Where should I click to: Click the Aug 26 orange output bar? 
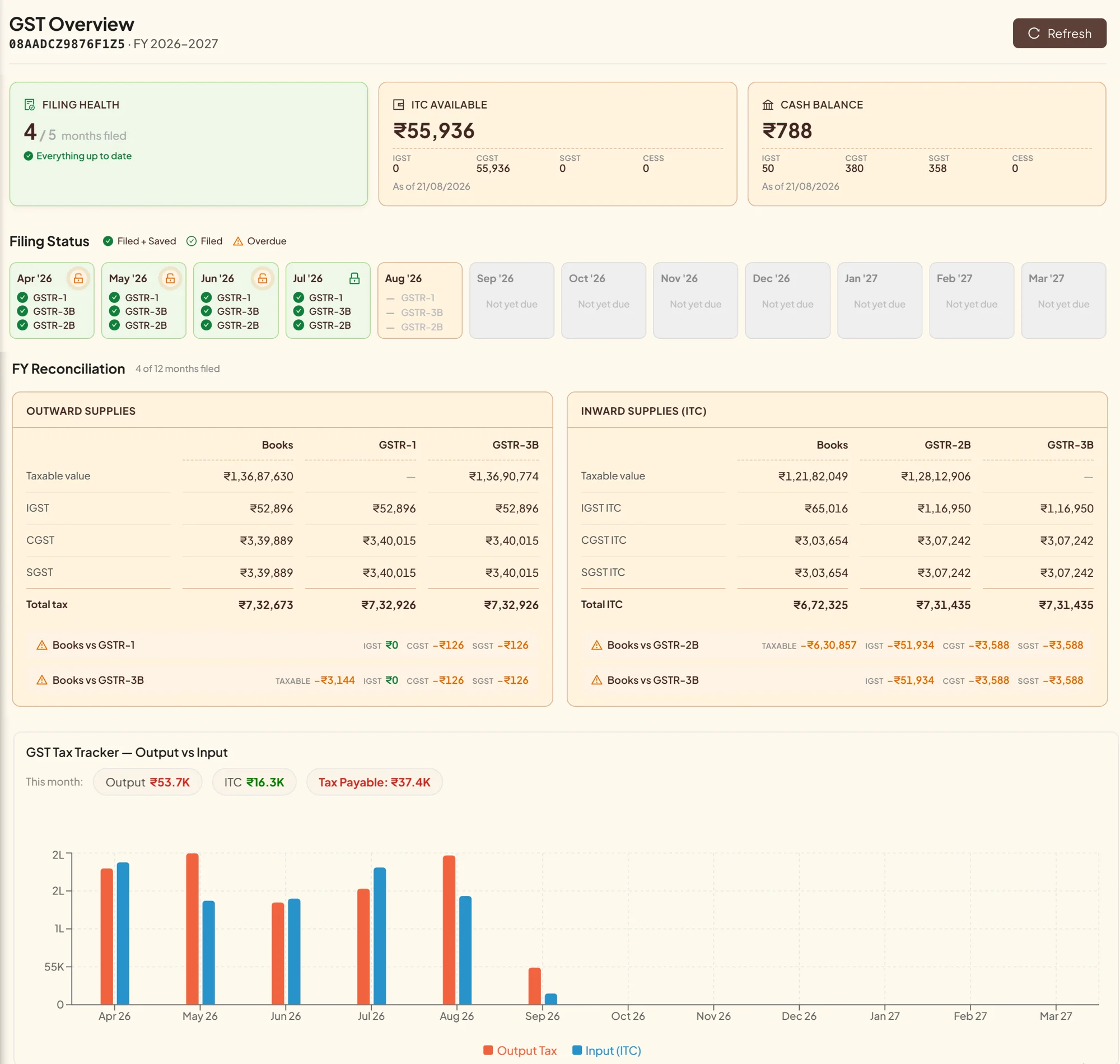coord(449,930)
